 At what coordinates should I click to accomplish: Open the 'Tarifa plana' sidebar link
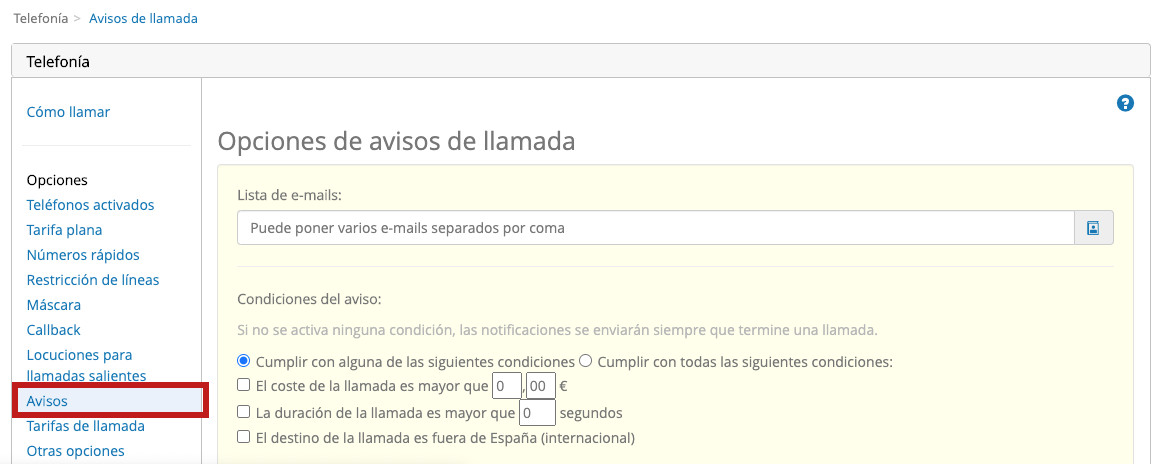point(64,230)
